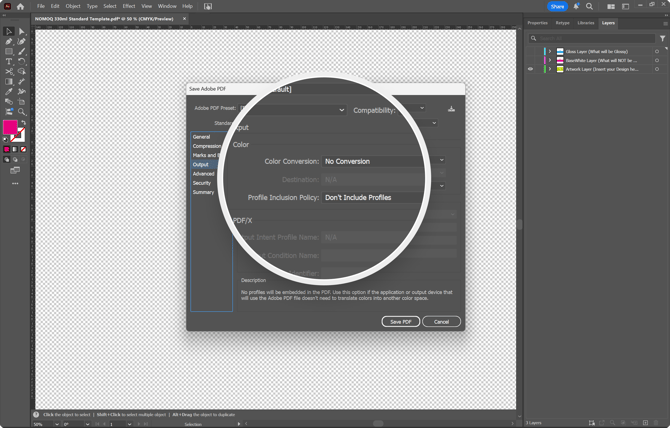Viewport: 670px width, 428px height.
Task: Choose the Direct Selection tool
Action: (22, 31)
